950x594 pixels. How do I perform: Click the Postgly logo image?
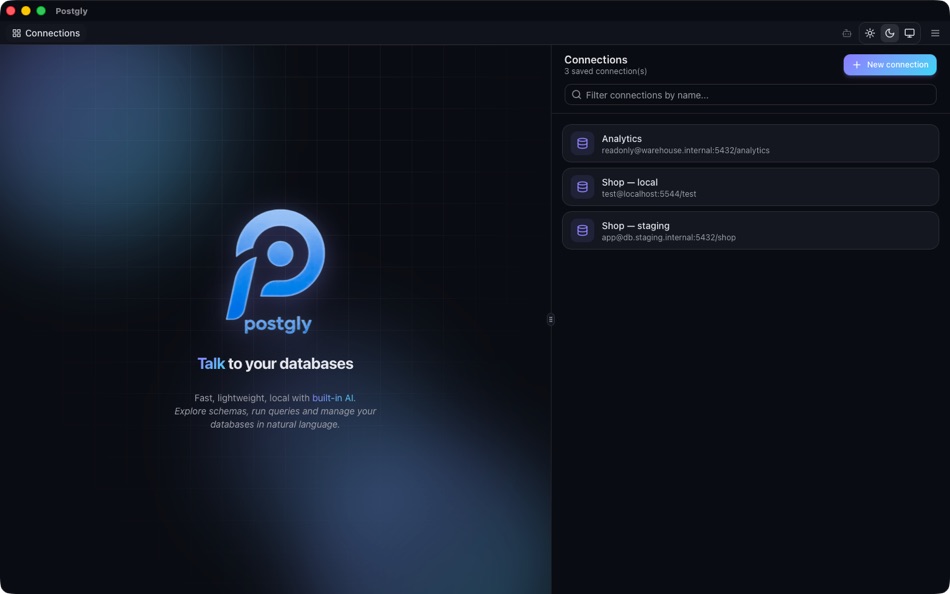(277, 272)
